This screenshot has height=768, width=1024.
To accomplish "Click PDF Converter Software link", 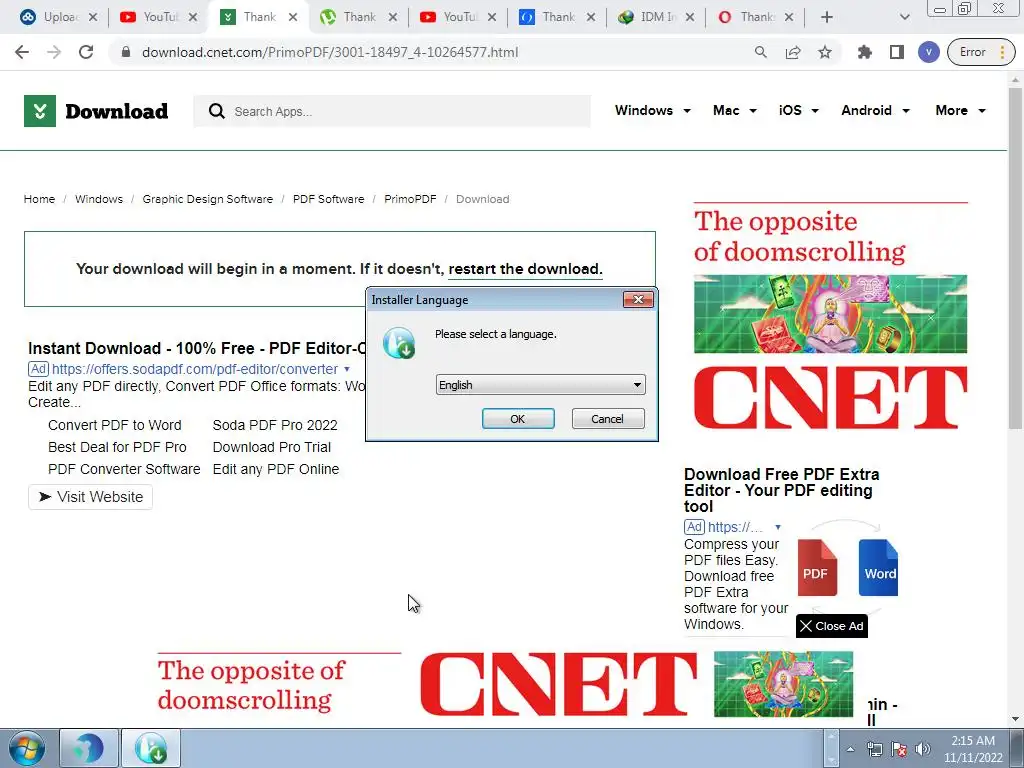I will [124, 470].
